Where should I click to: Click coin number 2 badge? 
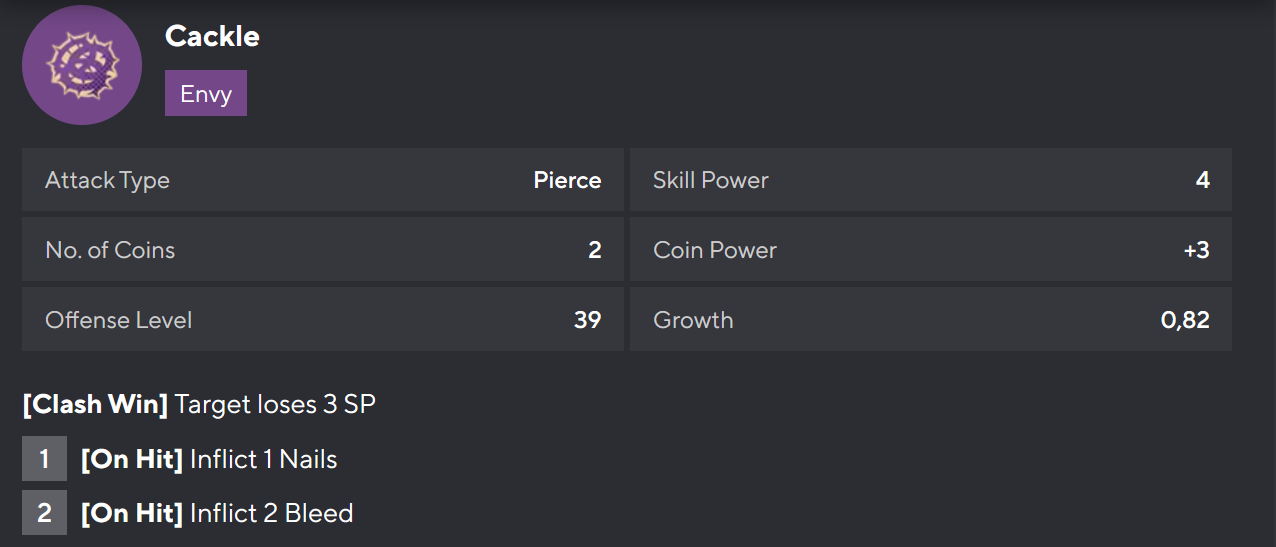pyautogui.click(x=44, y=513)
